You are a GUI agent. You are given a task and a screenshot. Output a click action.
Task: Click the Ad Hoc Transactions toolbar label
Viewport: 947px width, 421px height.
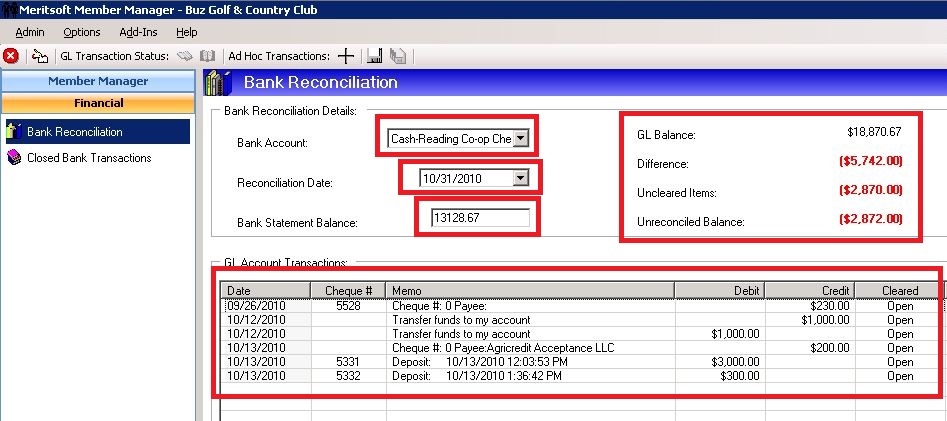[x=279, y=56]
